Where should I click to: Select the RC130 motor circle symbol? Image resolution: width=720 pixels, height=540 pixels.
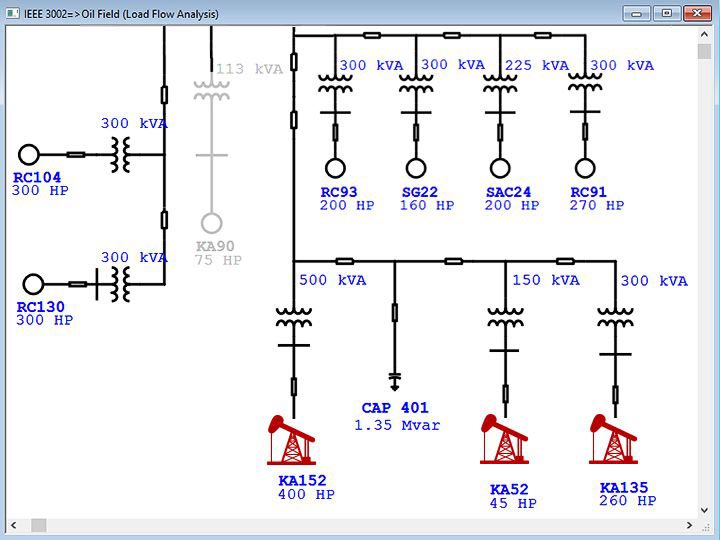[34, 284]
